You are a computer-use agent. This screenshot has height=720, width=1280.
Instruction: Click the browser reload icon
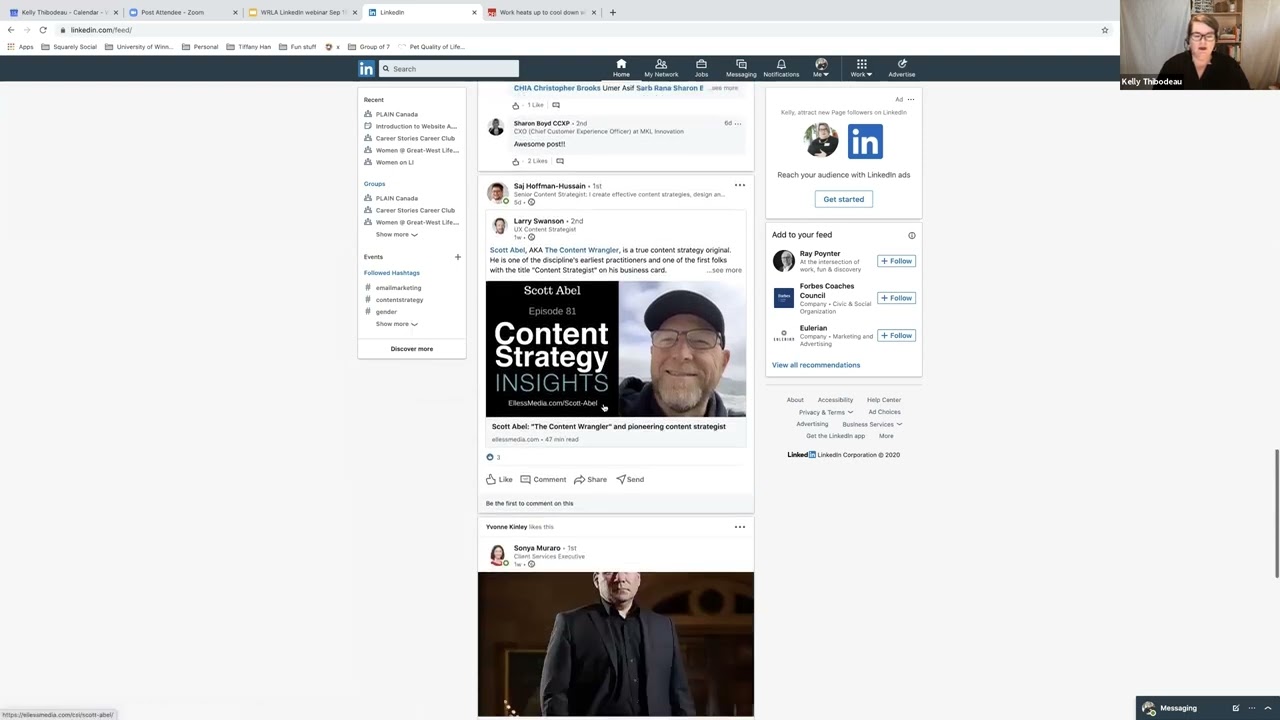tap(43, 30)
